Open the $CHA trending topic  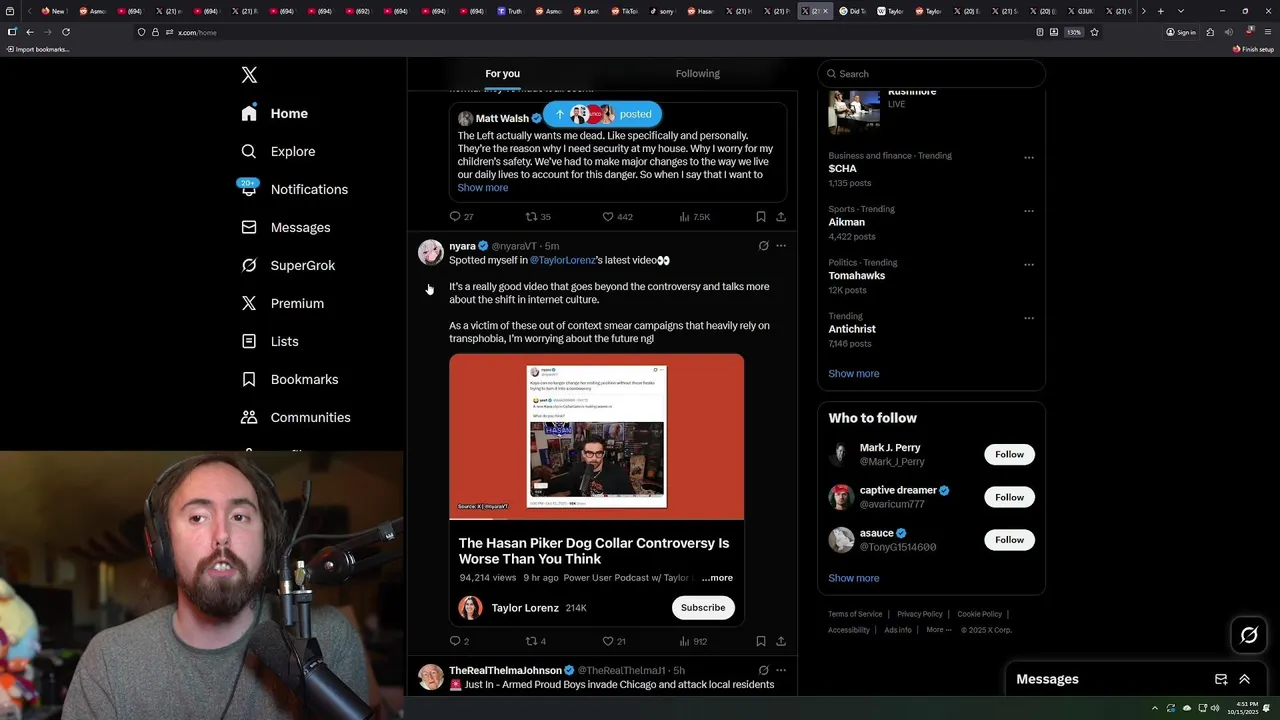pyautogui.click(x=842, y=169)
